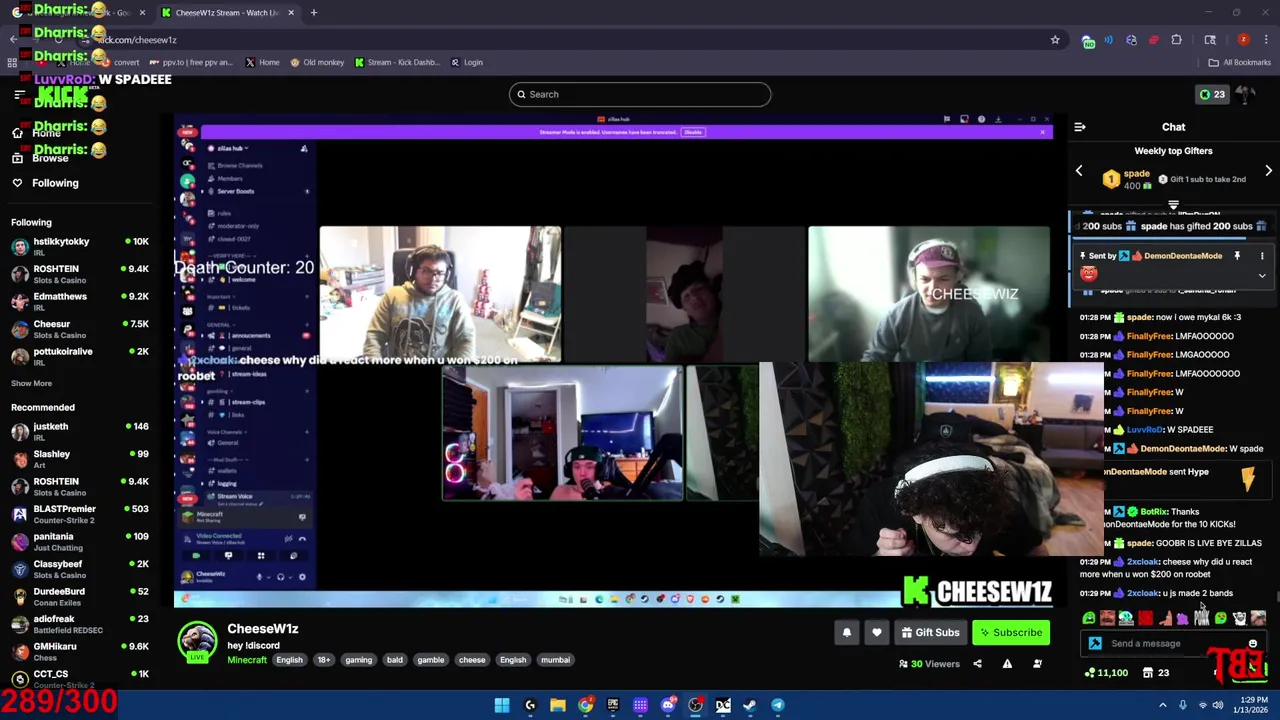1280x720 pixels.
Task: Open recommended channel adirofreak
Action: pos(80,624)
